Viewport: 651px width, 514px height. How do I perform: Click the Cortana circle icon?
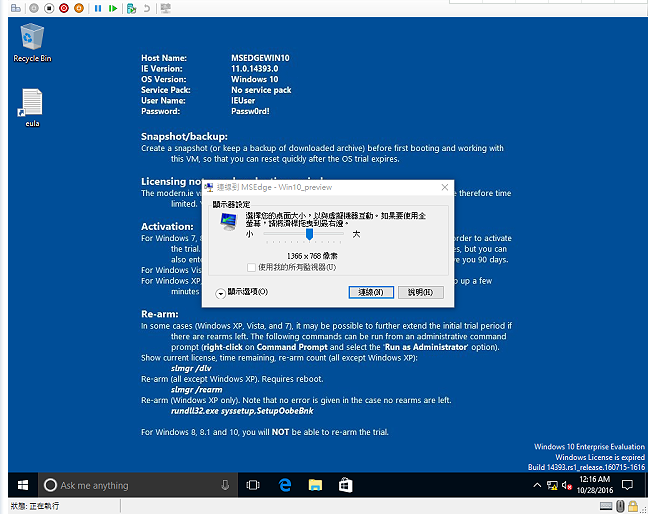pyautogui.click(x=50, y=485)
